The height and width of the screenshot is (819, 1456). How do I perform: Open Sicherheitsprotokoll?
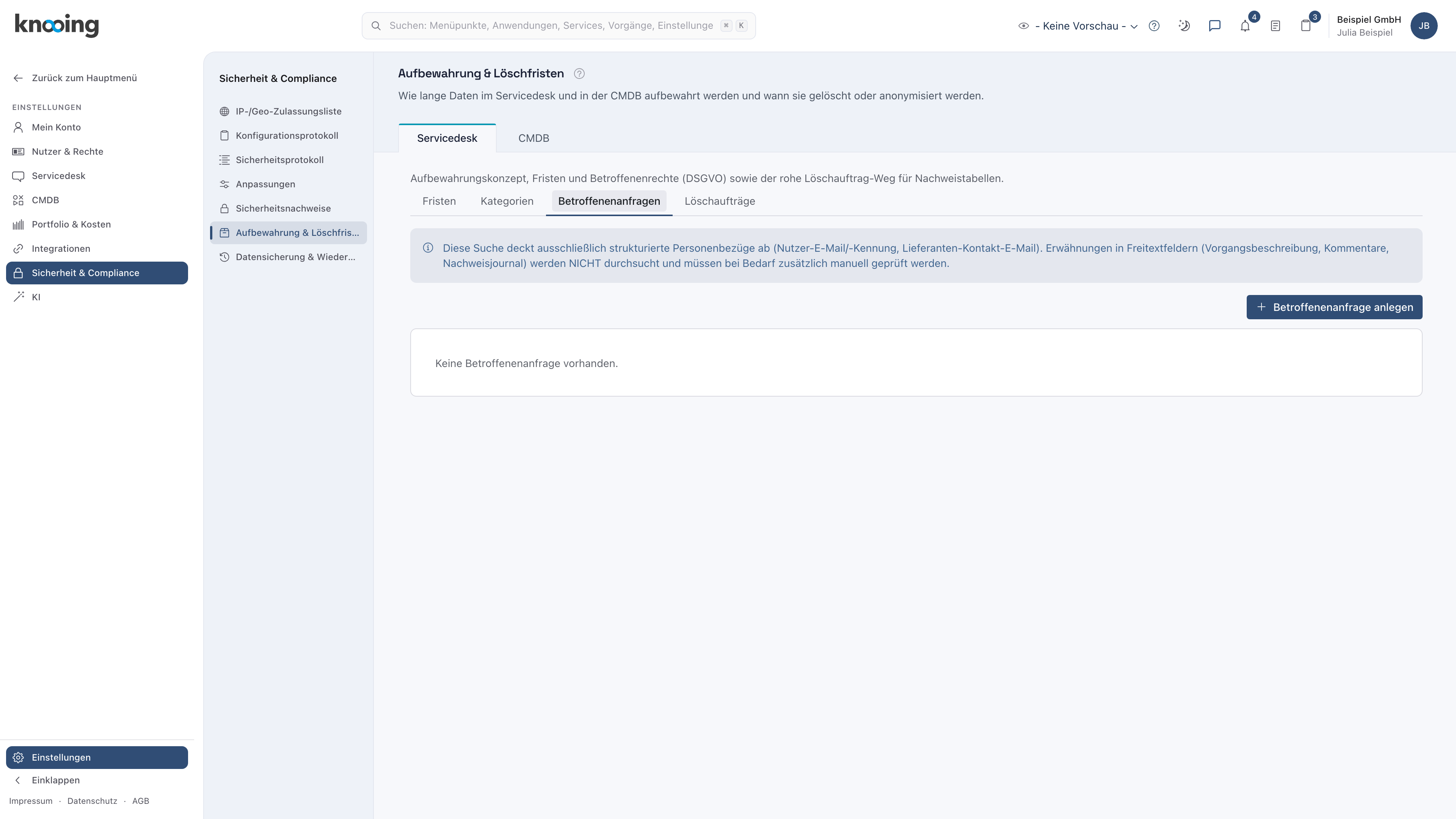(288, 160)
